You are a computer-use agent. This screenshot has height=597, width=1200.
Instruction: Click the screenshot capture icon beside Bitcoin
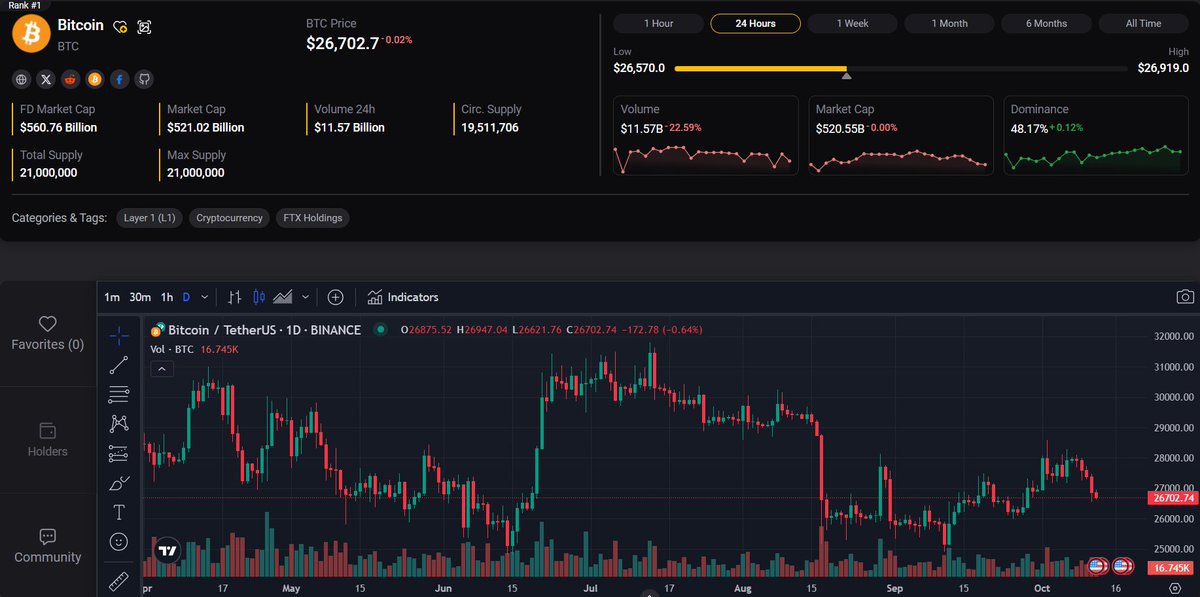coord(144,27)
